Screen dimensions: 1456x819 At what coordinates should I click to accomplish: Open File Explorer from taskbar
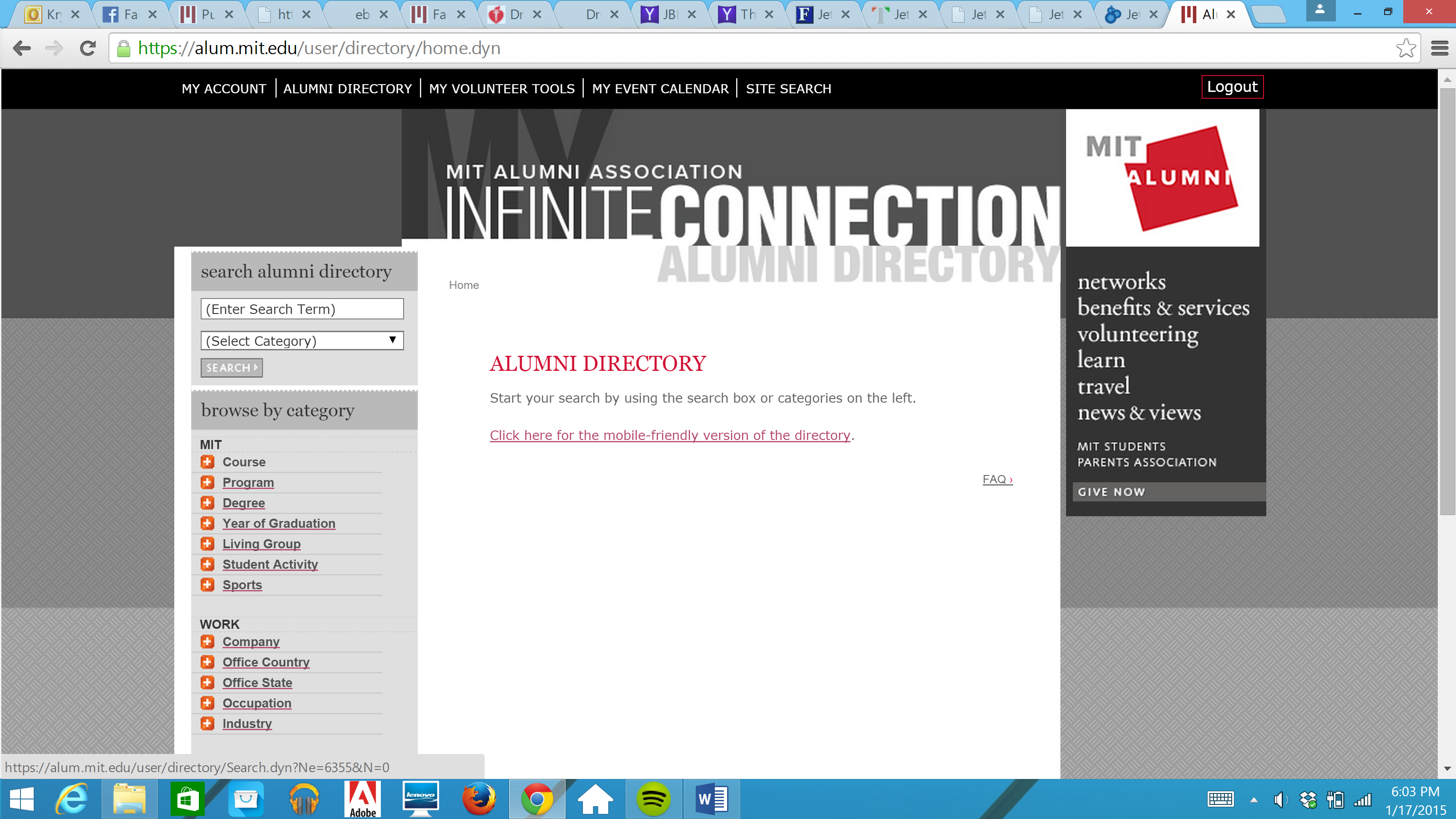[x=129, y=799]
